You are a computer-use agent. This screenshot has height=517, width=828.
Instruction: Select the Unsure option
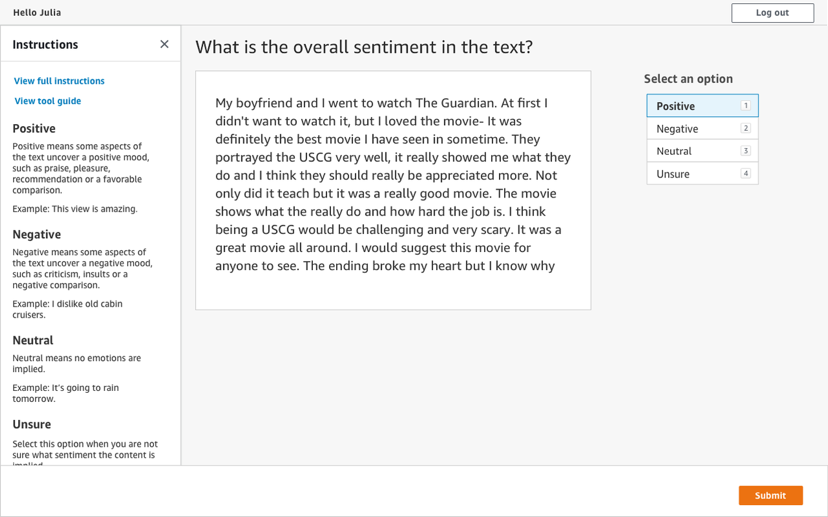[x=690, y=174]
